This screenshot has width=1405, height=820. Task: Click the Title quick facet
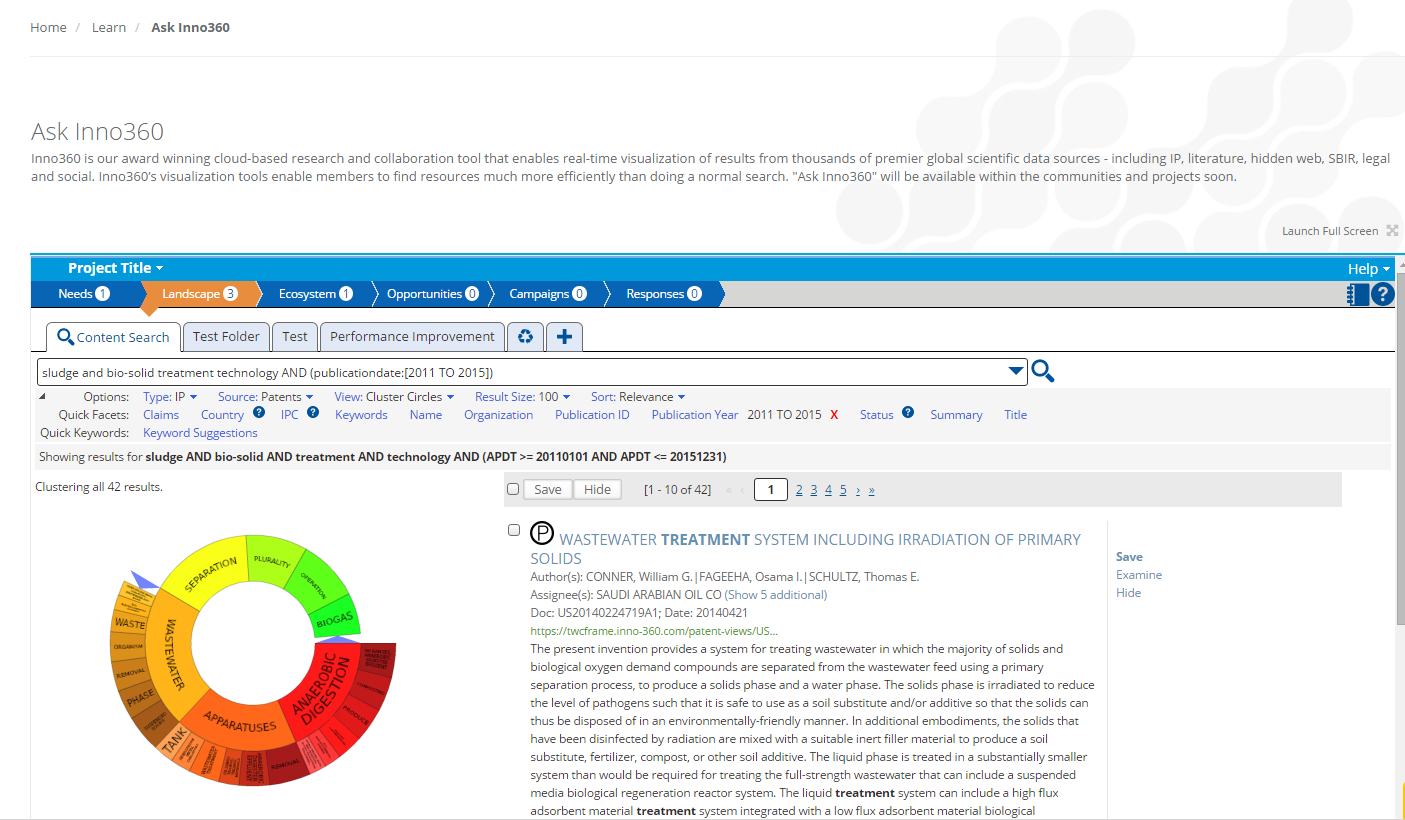[1015, 415]
